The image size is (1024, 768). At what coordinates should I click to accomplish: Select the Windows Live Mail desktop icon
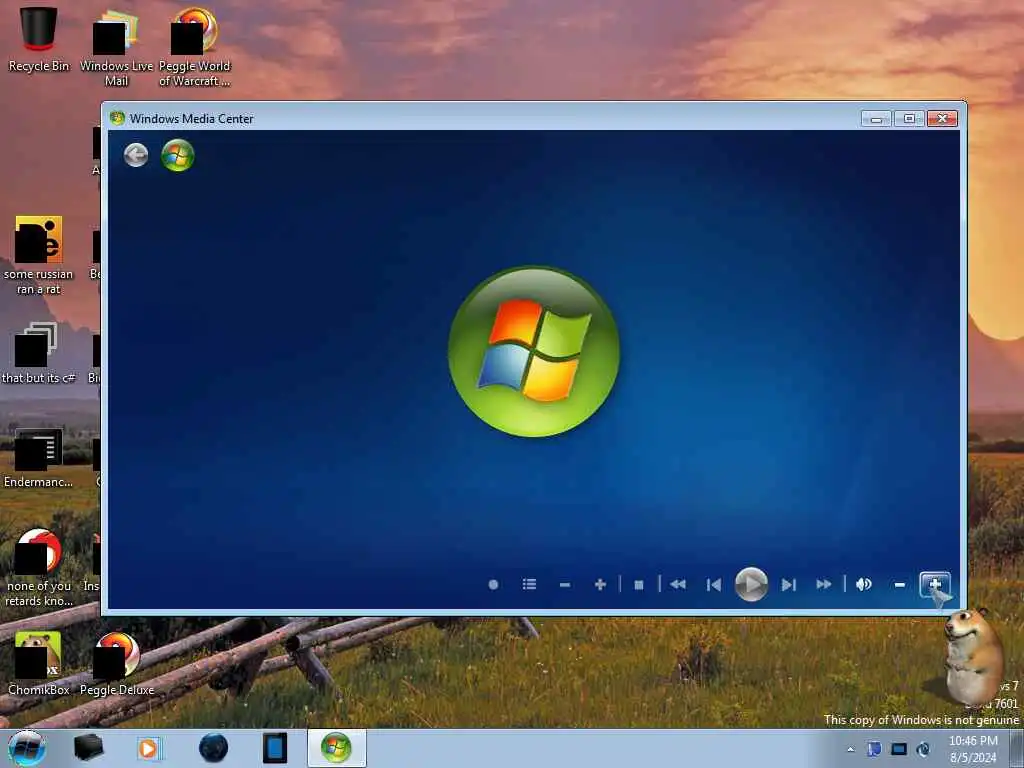tap(116, 47)
